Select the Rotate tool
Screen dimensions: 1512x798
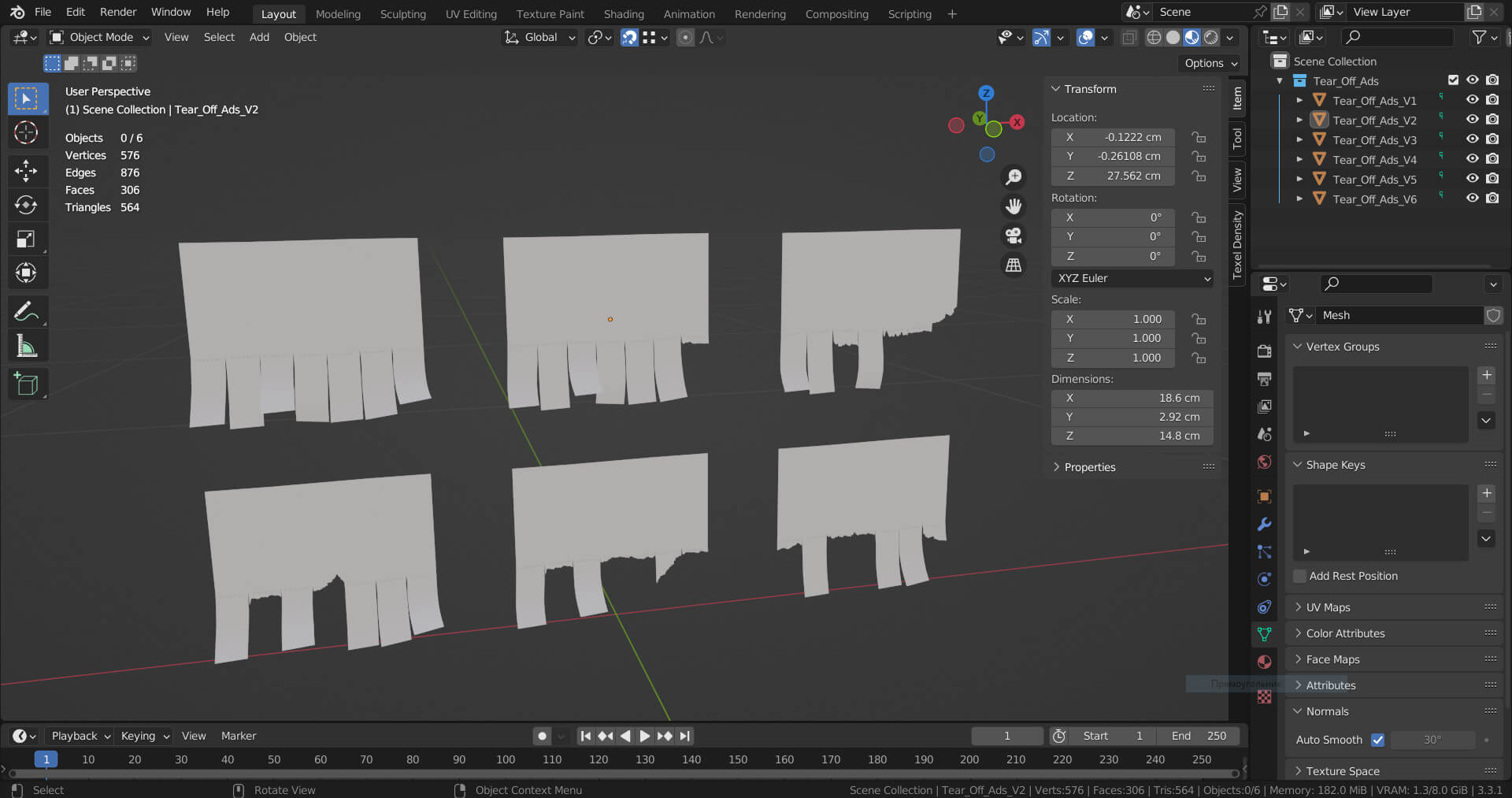tap(26, 205)
